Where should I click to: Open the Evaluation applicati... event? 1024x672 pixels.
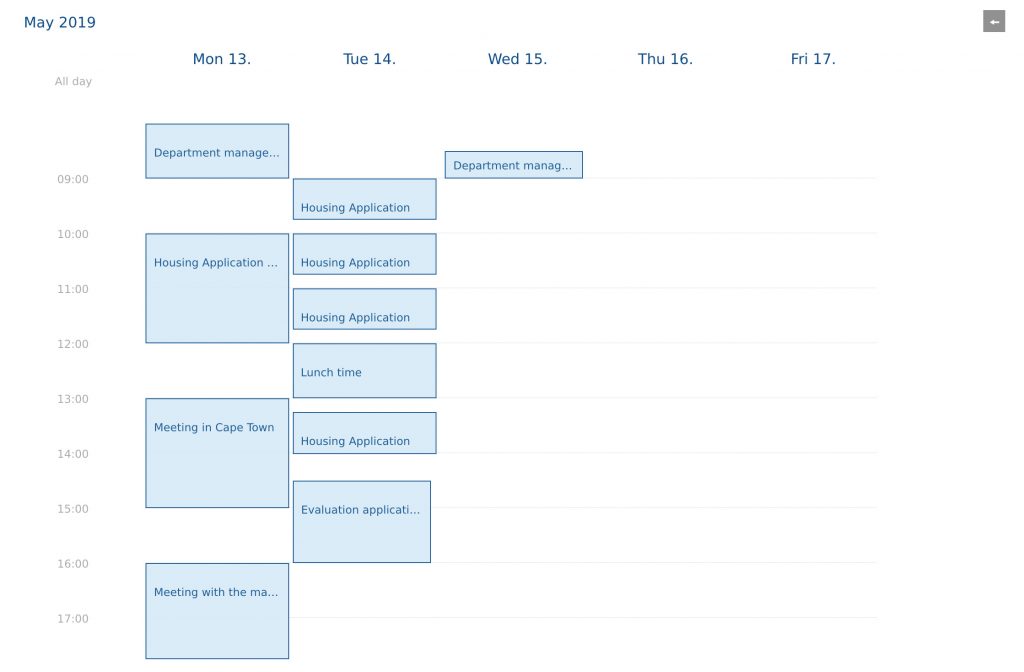[x=362, y=522]
